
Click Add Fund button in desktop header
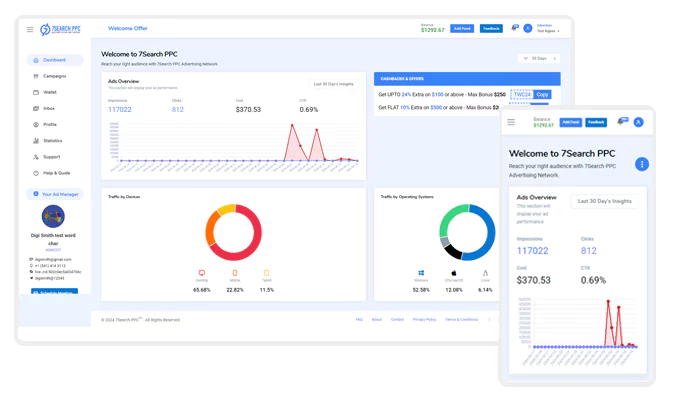point(462,29)
